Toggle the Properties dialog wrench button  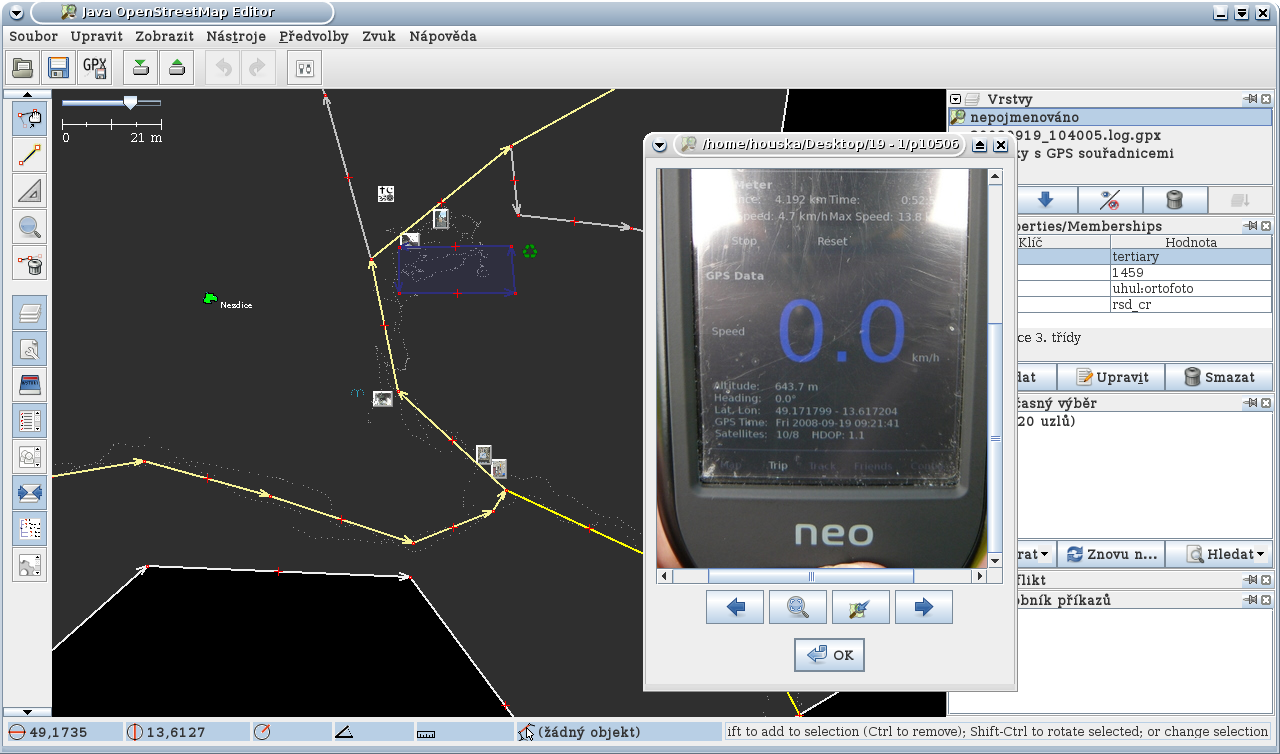[x=30, y=349]
